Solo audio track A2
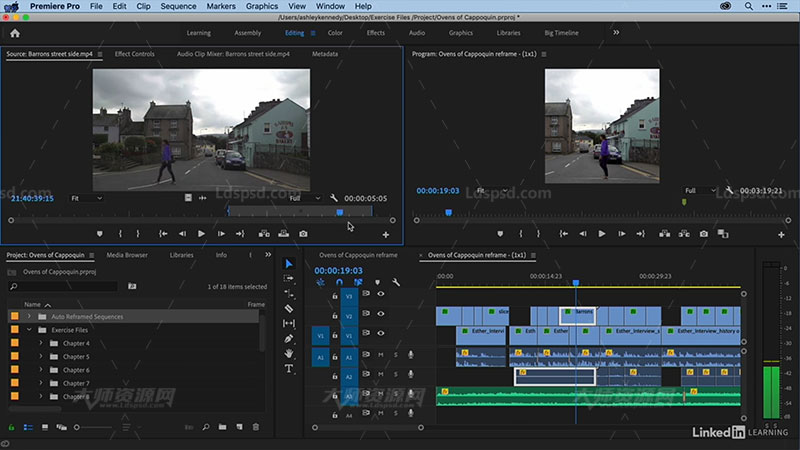800x450 pixels. point(395,374)
